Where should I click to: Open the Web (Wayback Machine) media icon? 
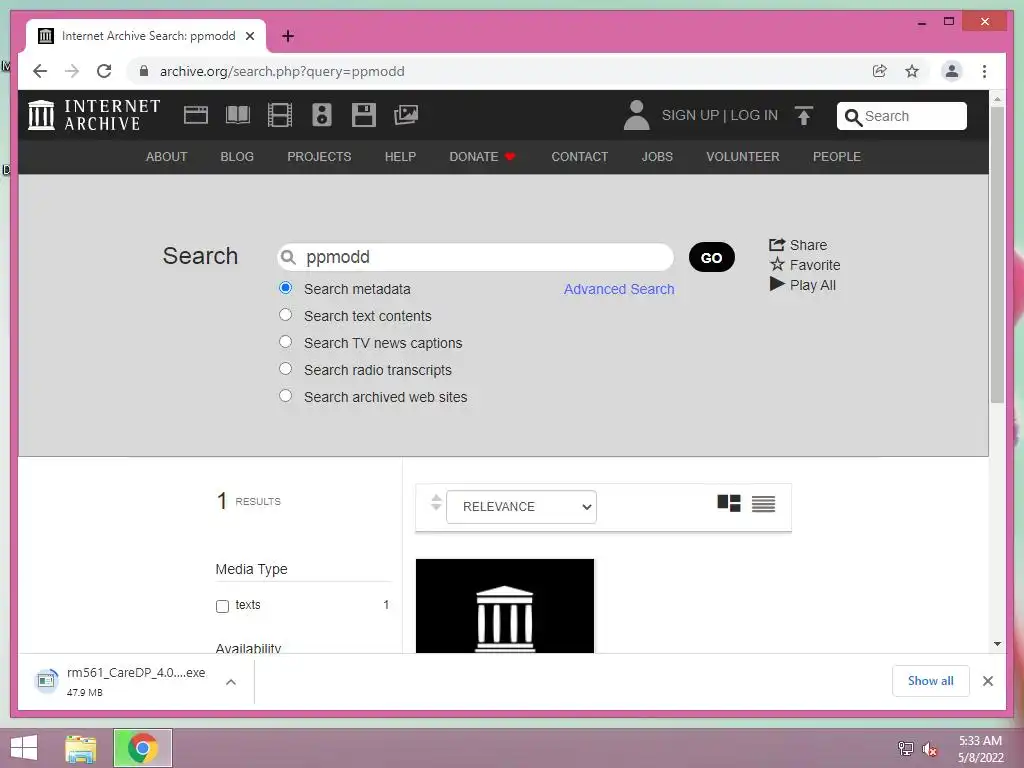196,115
